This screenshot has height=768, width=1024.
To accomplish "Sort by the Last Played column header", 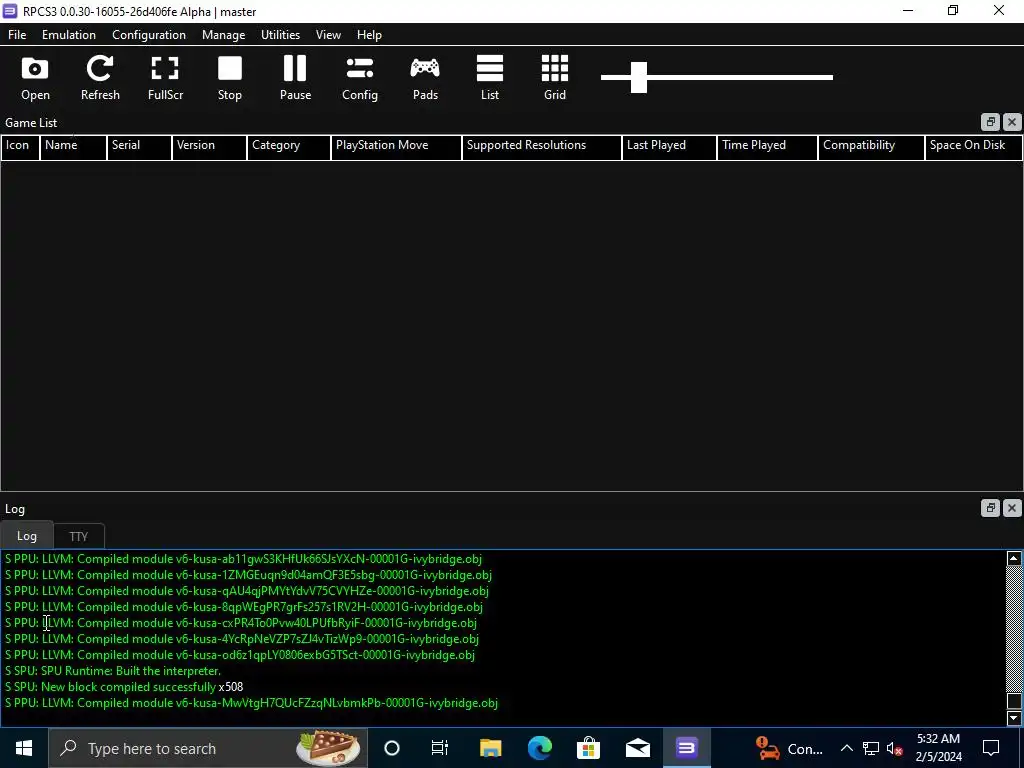I will [669, 146].
